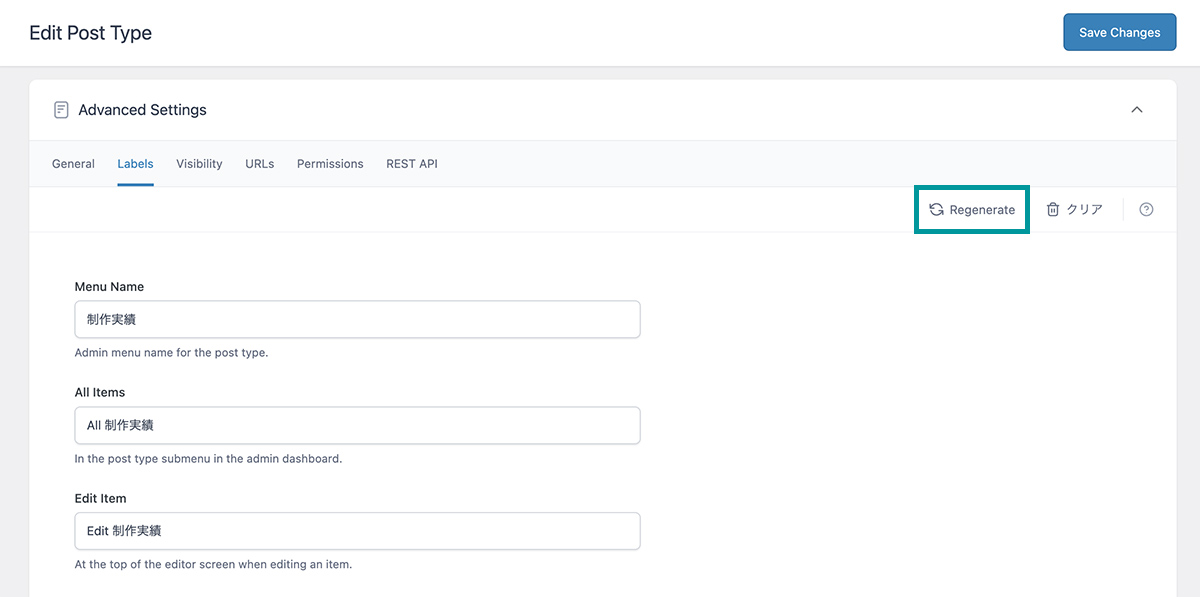1200x597 pixels.
Task: Focus the Menu Name input field
Action: tap(357, 320)
